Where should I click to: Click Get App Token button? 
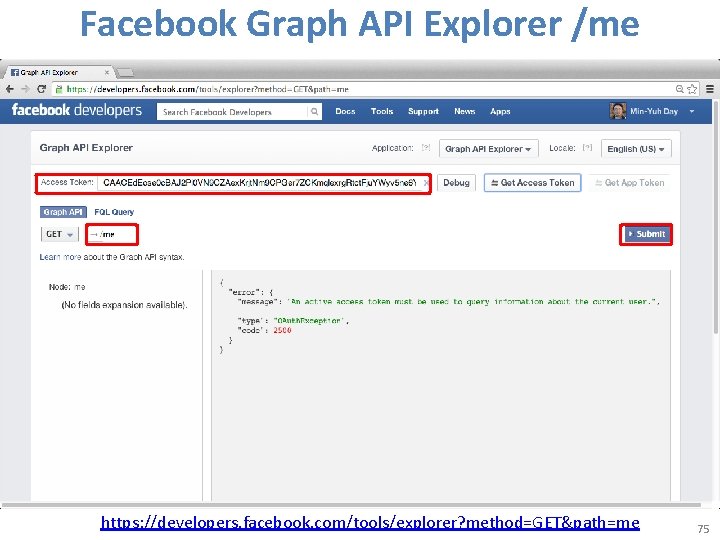coord(630,183)
